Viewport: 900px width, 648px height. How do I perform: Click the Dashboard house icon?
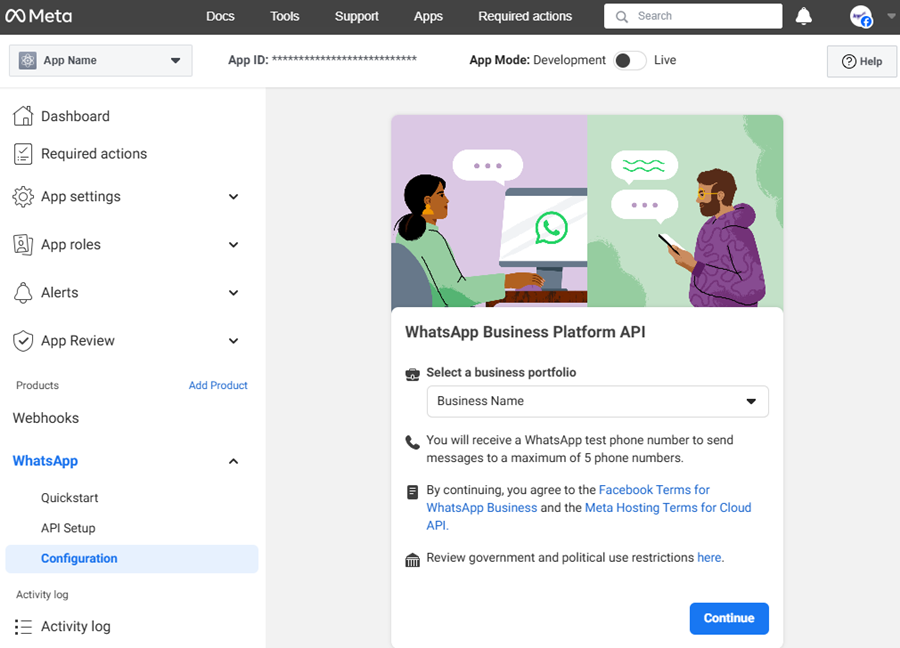click(x=23, y=116)
